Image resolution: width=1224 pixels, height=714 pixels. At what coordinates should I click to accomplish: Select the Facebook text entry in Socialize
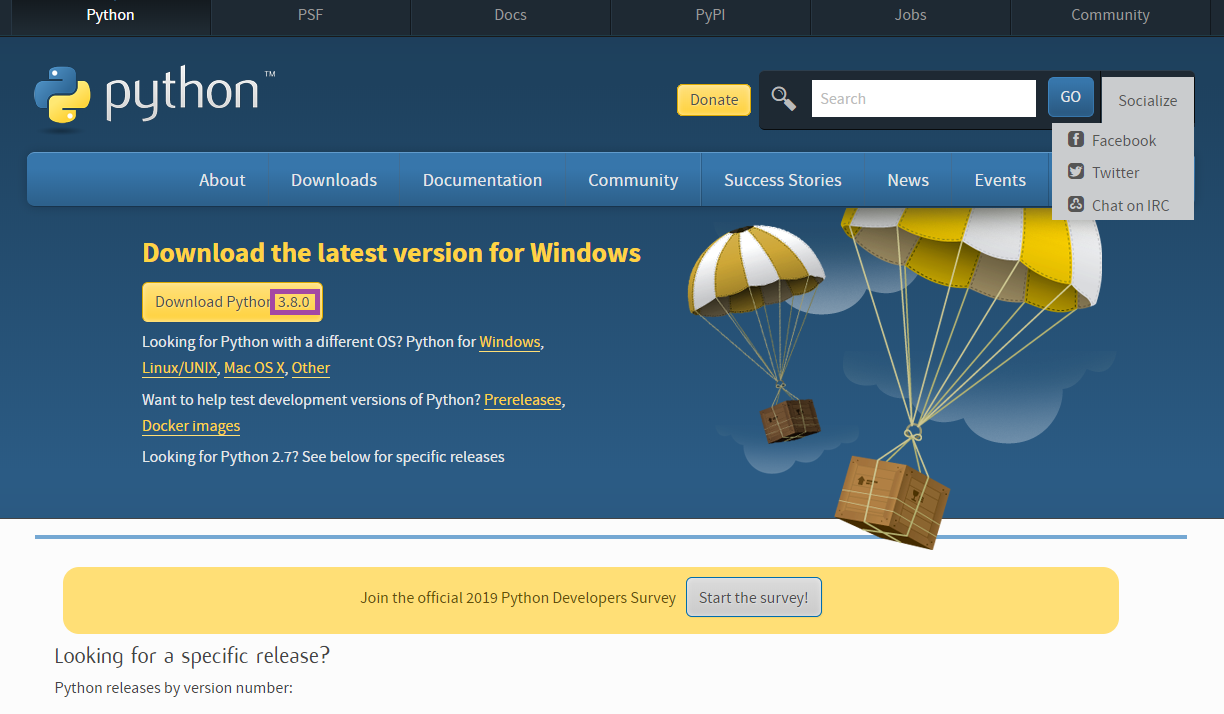point(1124,141)
